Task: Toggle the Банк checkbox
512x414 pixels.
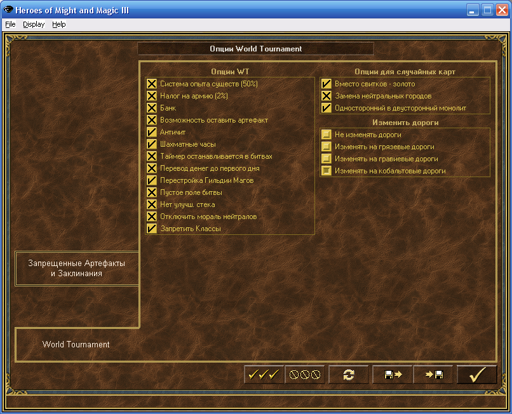Action: pyautogui.click(x=152, y=108)
